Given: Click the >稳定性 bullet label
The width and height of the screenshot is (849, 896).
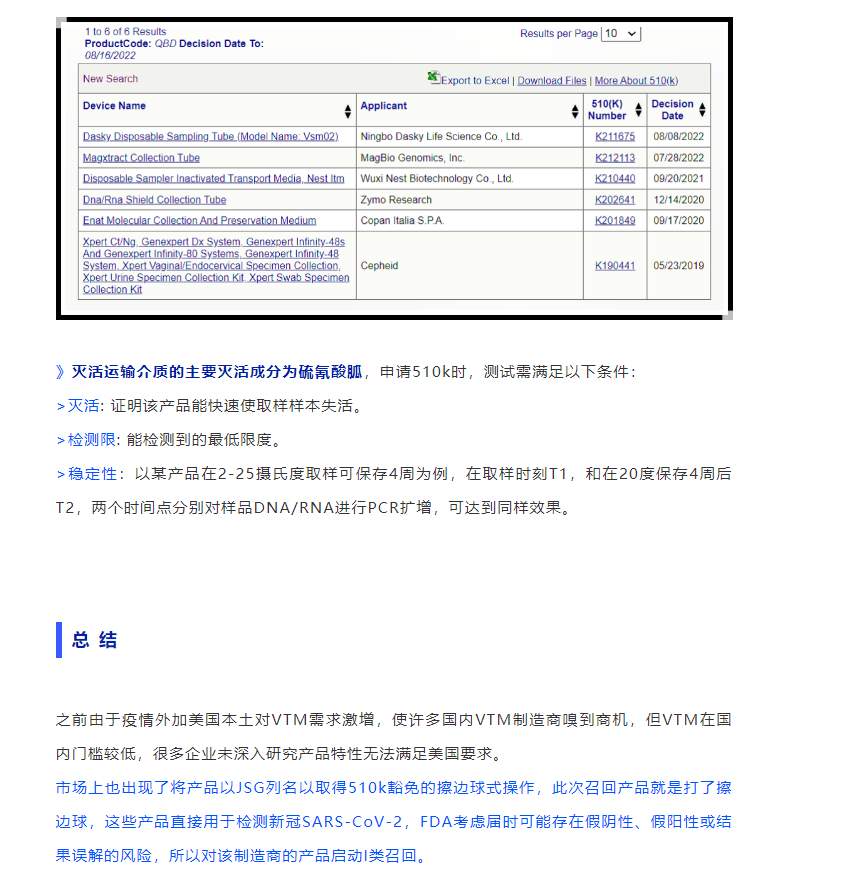Looking at the screenshot, I should [86, 474].
